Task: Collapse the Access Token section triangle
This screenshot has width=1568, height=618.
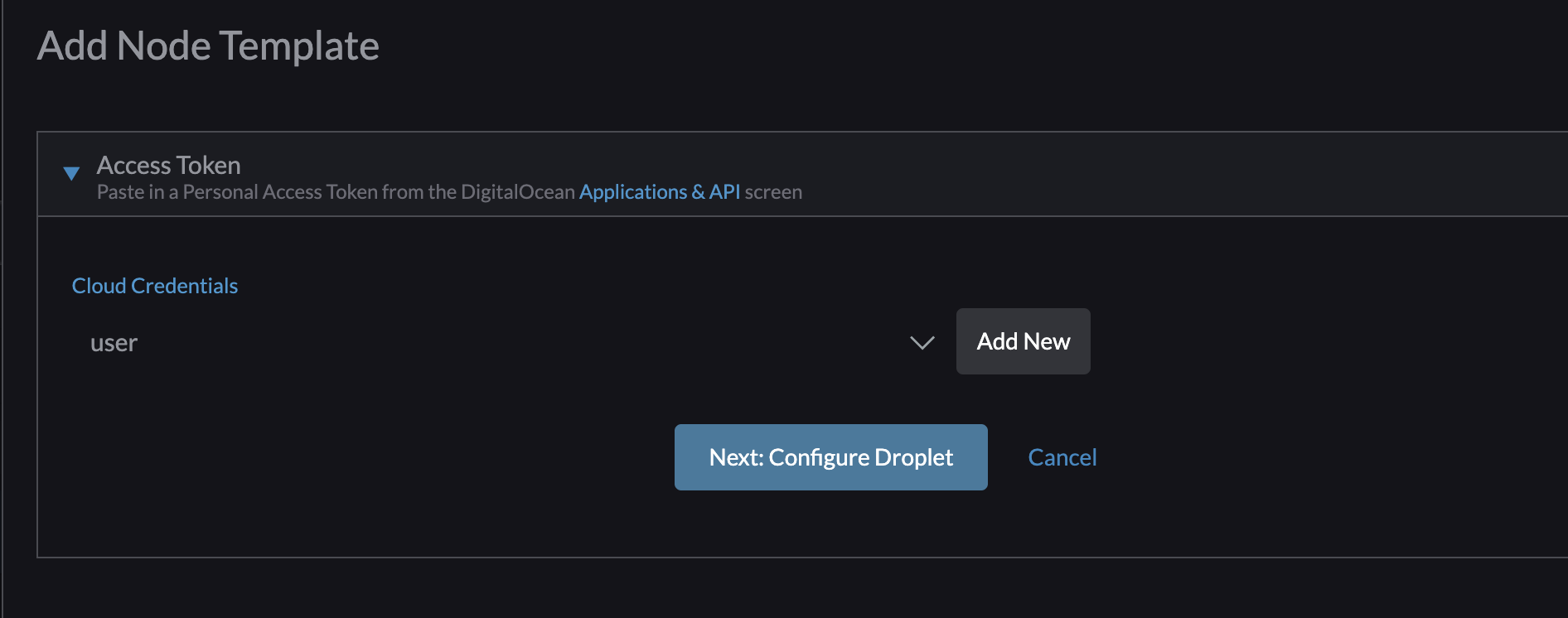Action: [x=71, y=173]
